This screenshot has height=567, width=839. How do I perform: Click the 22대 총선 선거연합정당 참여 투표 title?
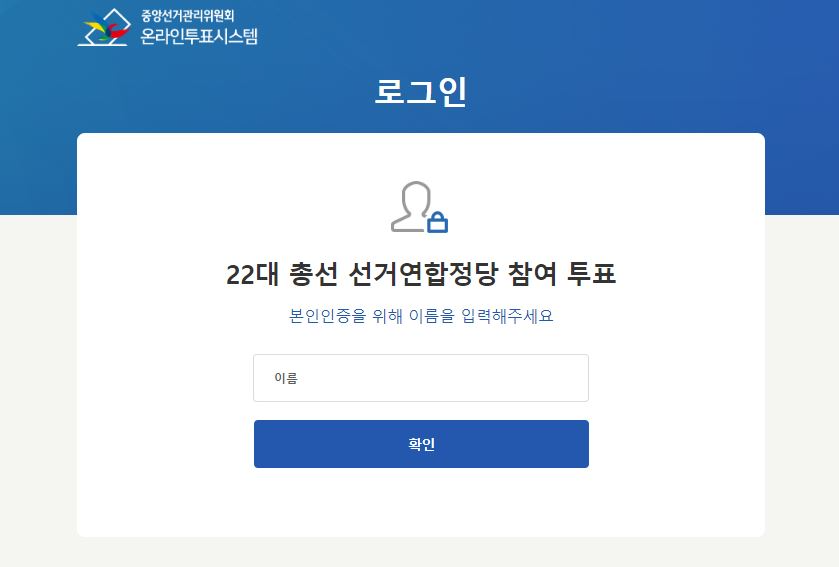coord(421,274)
